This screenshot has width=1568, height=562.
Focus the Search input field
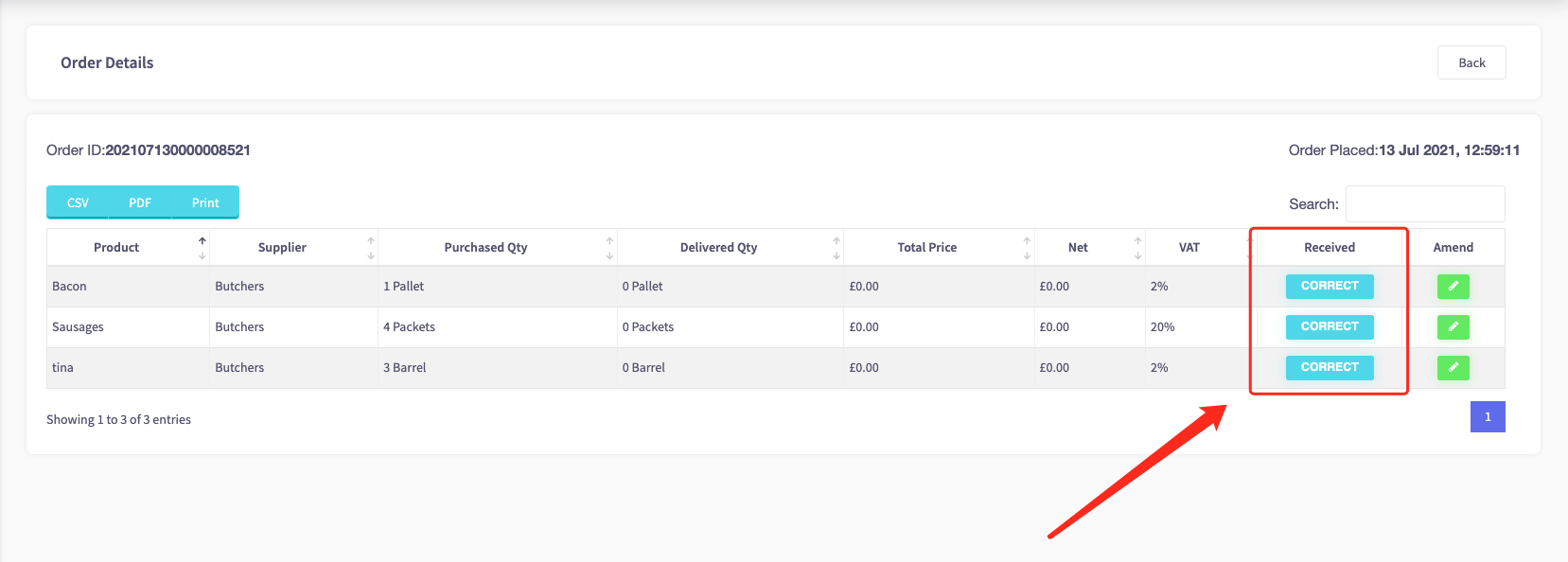1425,203
